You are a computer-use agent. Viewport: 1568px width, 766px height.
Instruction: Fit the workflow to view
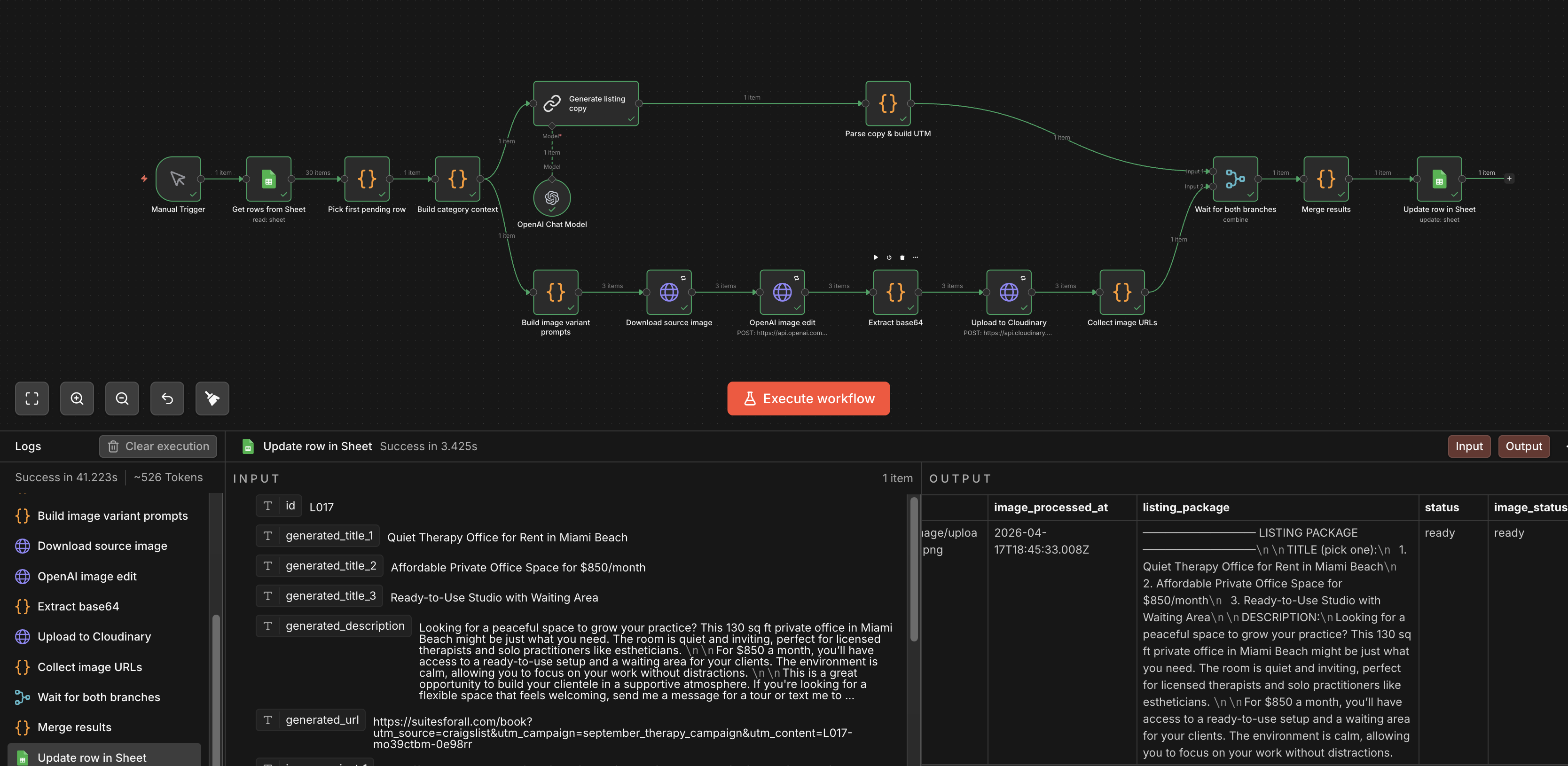31,399
